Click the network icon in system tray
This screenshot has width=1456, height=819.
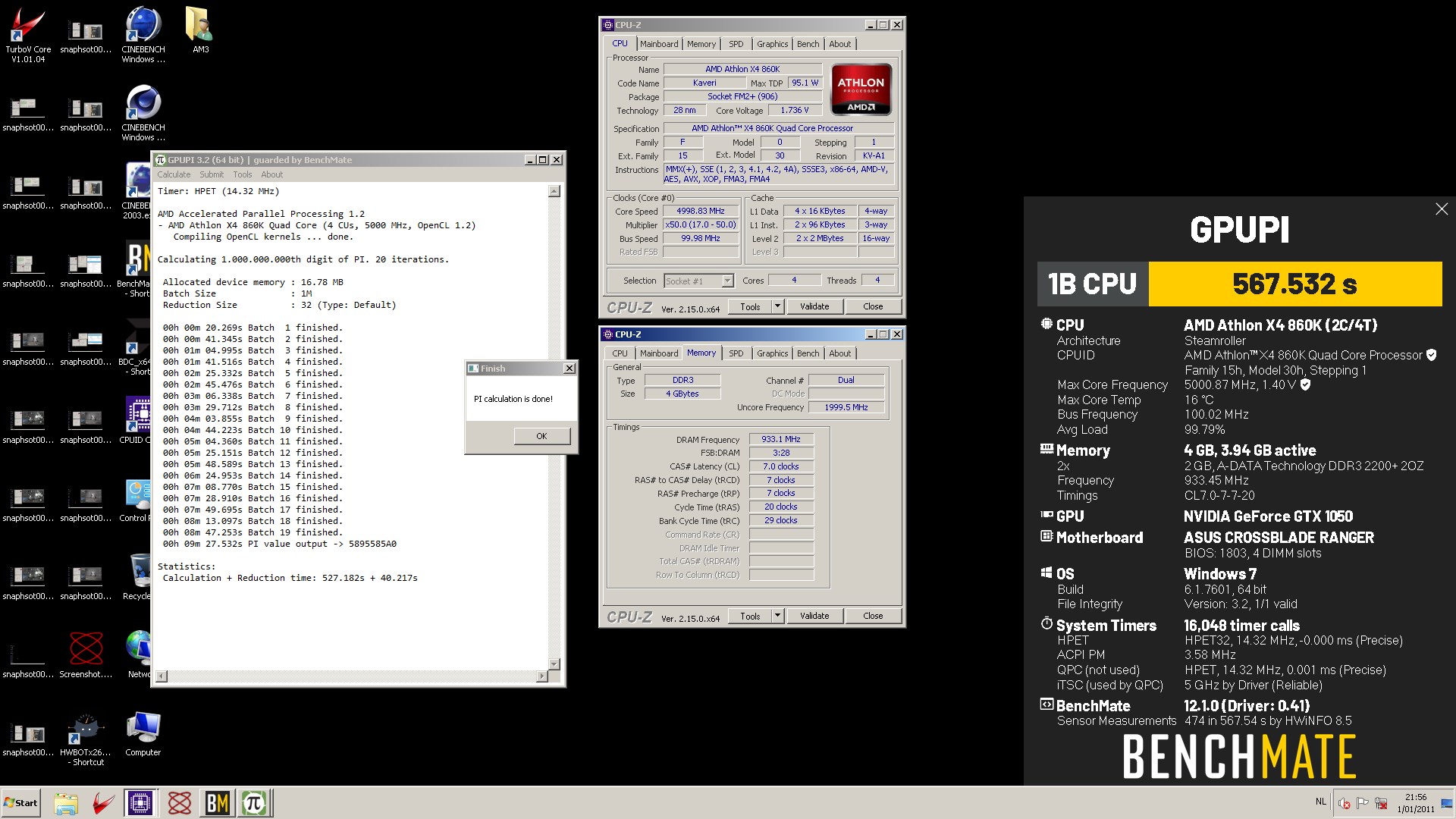(x=1381, y=803)
